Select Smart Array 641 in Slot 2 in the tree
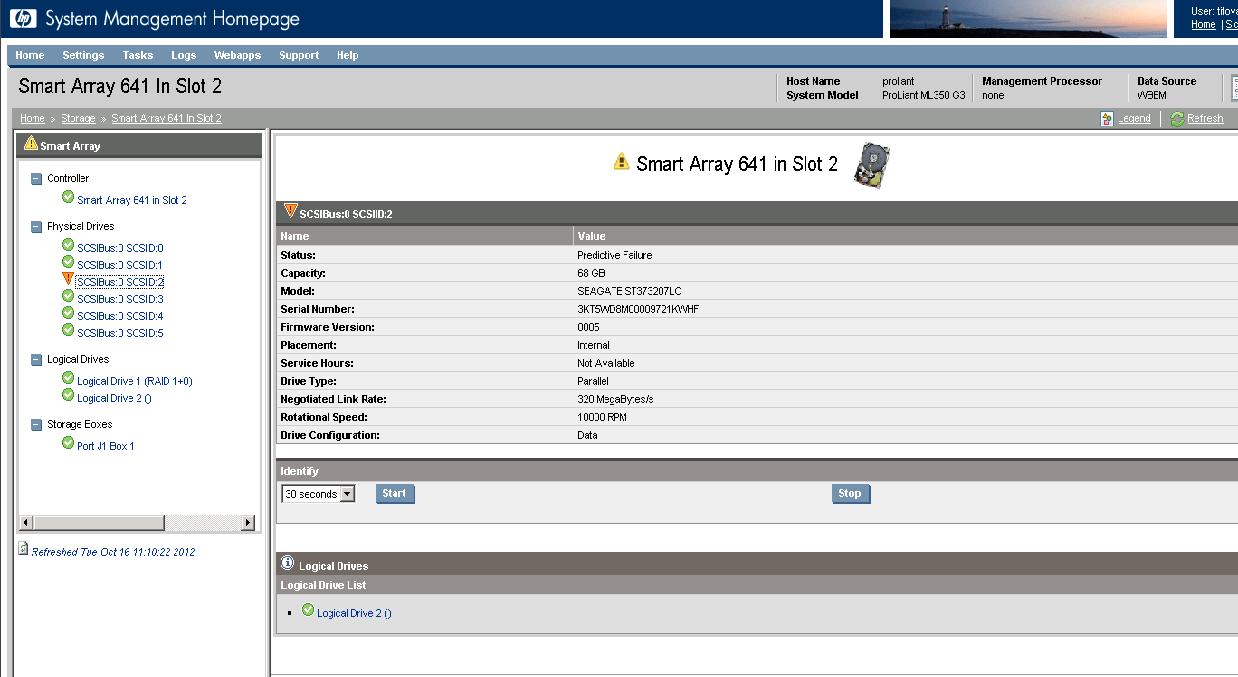Screen dimensions: 1238x677 click(132, 201)
